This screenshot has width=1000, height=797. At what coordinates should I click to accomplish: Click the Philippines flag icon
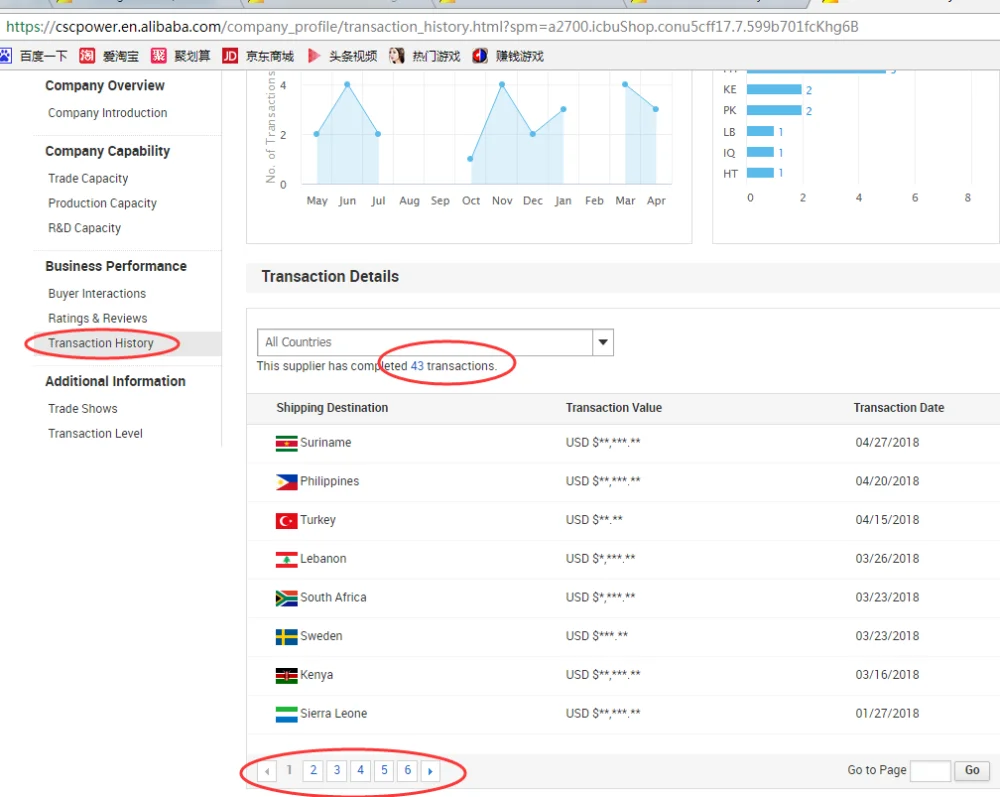point(286,482)
